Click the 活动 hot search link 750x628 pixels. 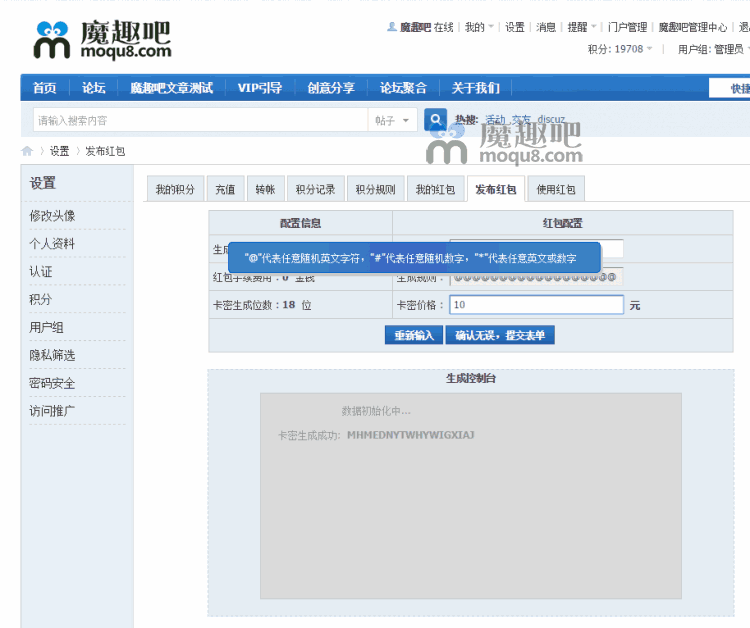click(496, 119)
